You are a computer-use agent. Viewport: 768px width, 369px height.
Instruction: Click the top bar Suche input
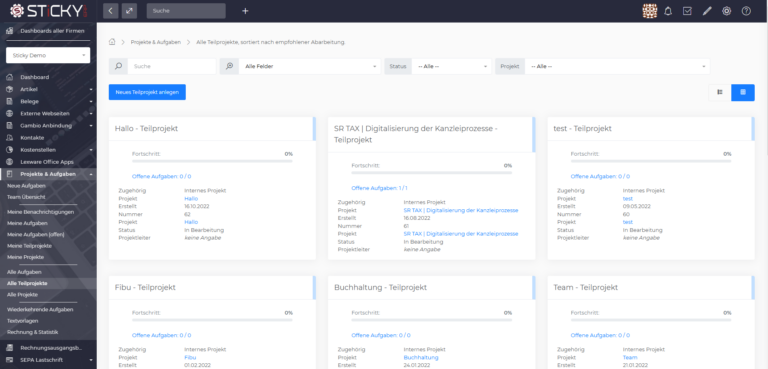186,11
